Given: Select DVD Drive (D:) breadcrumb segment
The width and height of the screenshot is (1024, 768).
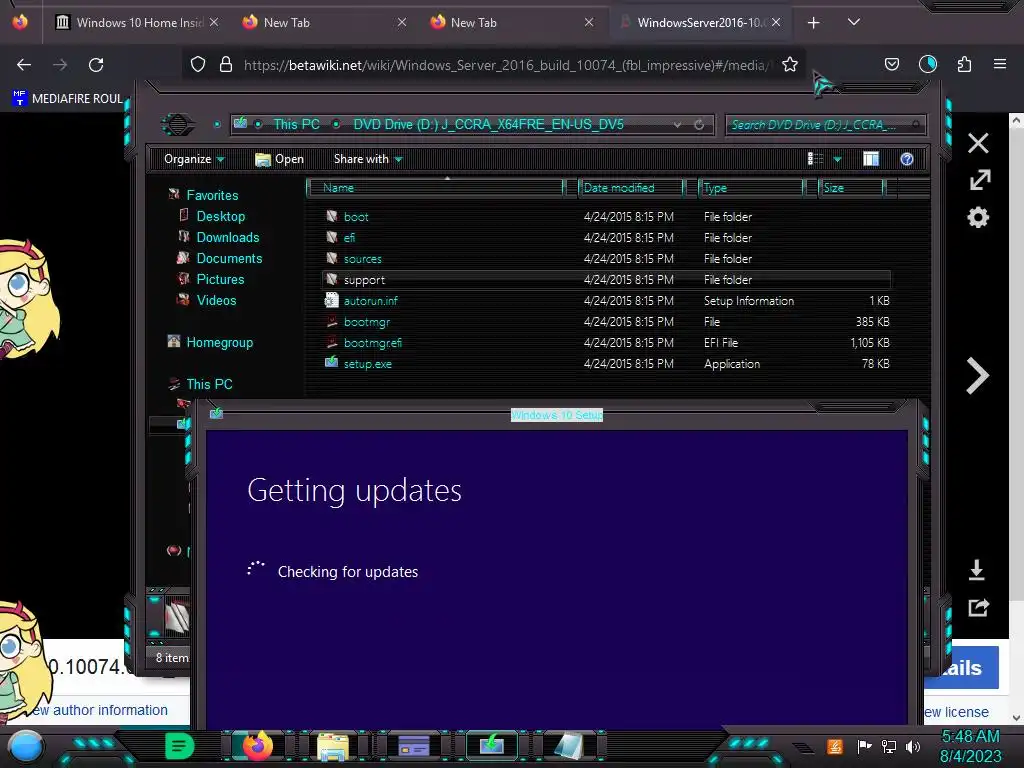Looking at the screenshot, I should (x=488, y=124).
